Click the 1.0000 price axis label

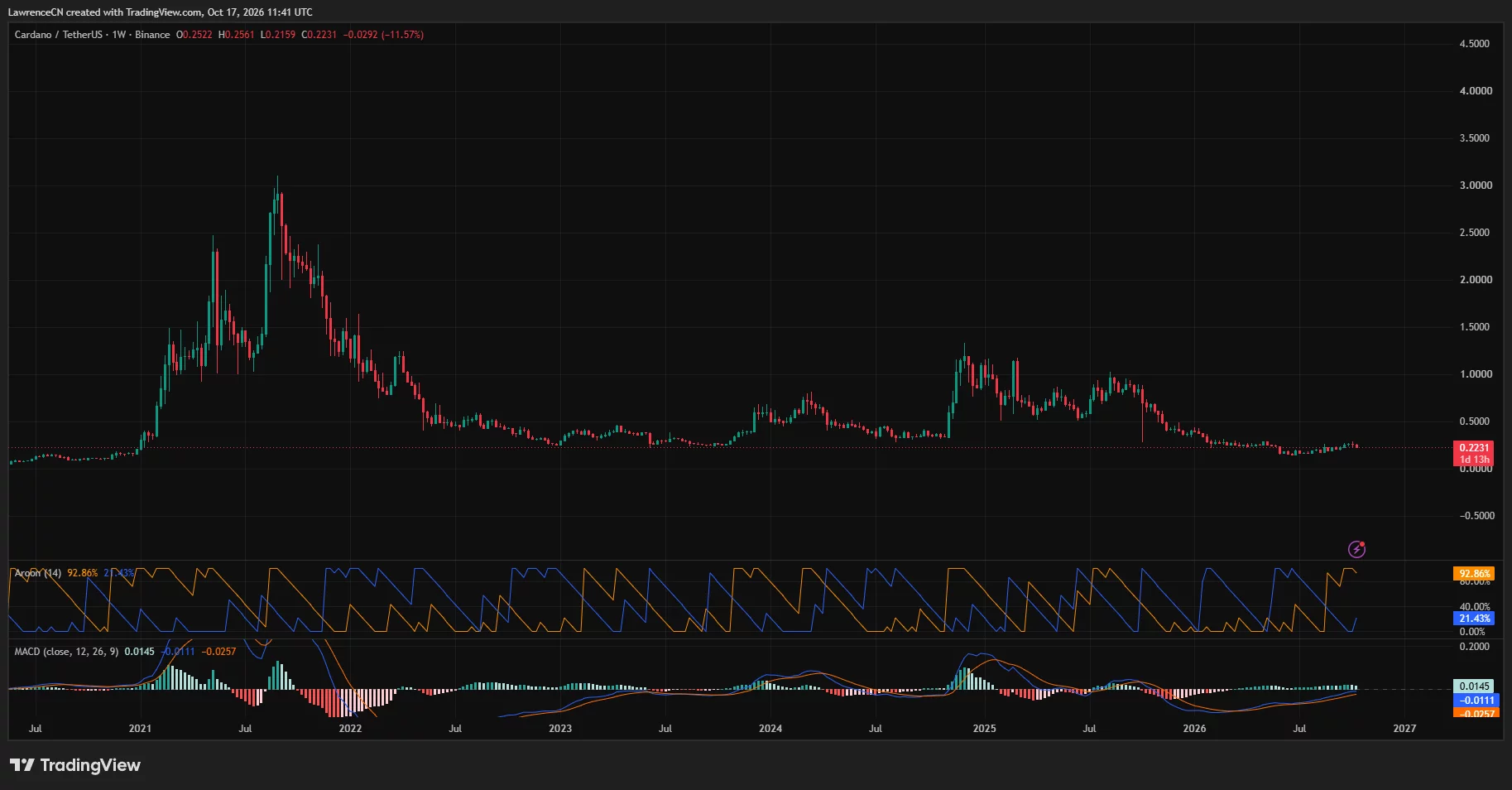point(1476,374)
